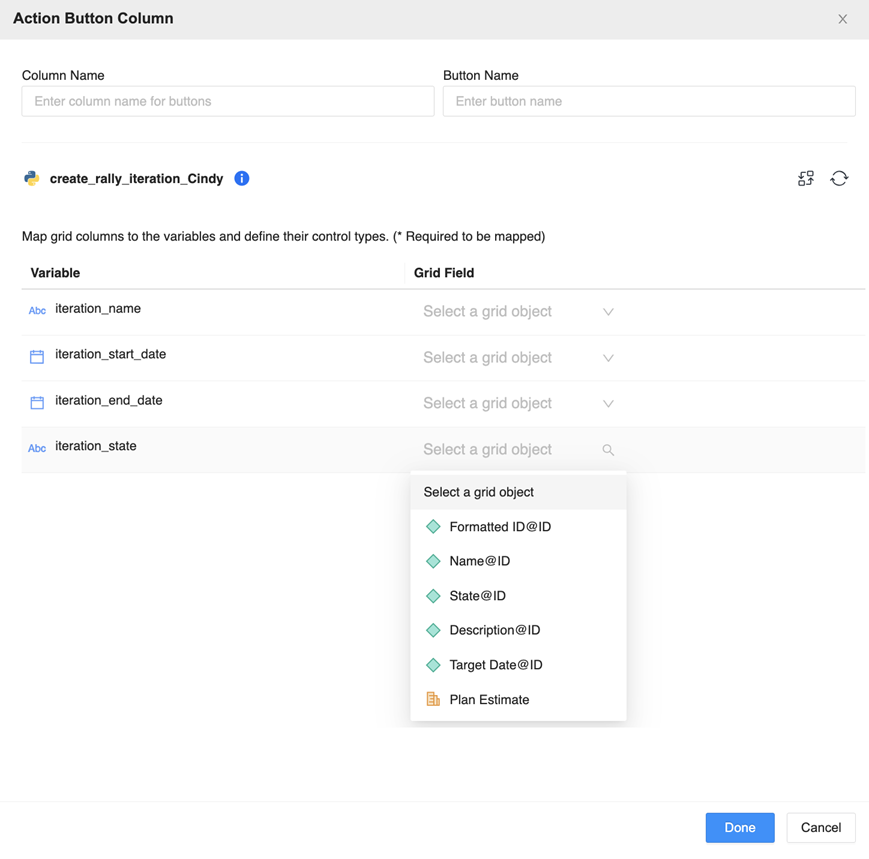Click the replace script icon

[x=806, y=178]
